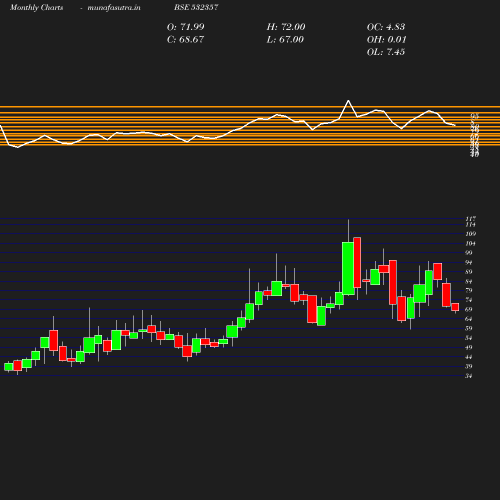Click the 109 price axis label
500x500 pixels.
click(x=470, y=234)
